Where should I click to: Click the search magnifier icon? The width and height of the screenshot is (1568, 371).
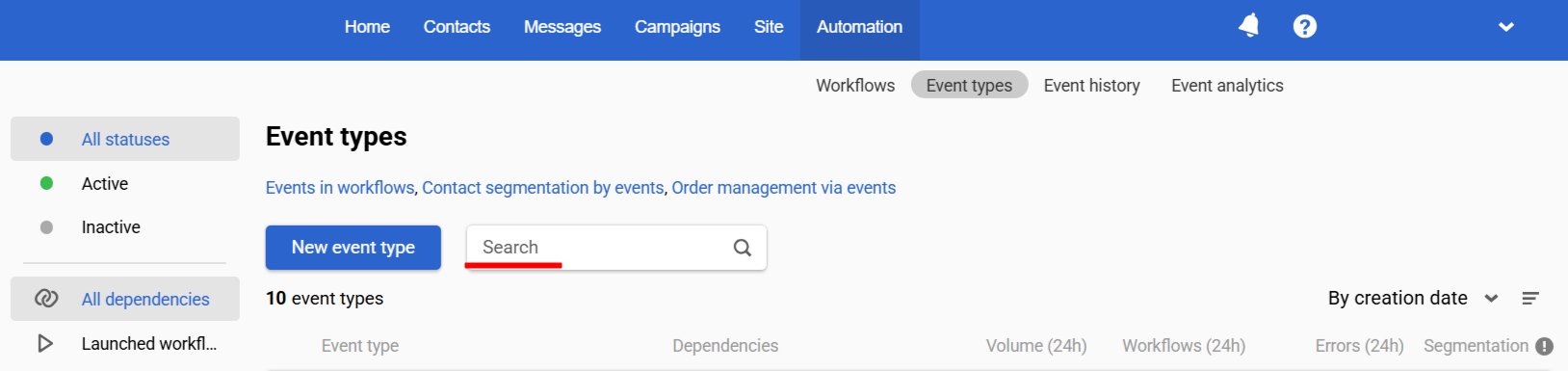(742, 248)
